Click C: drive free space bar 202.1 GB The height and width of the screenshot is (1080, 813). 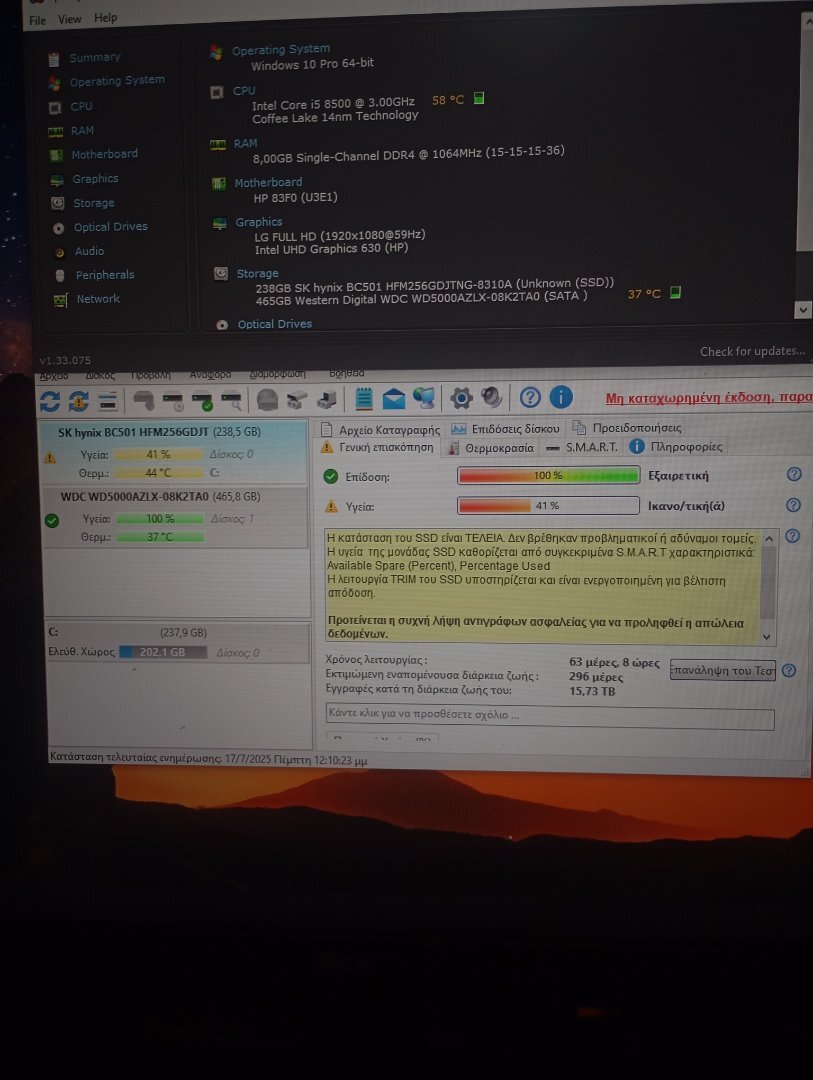click(163, 652)
